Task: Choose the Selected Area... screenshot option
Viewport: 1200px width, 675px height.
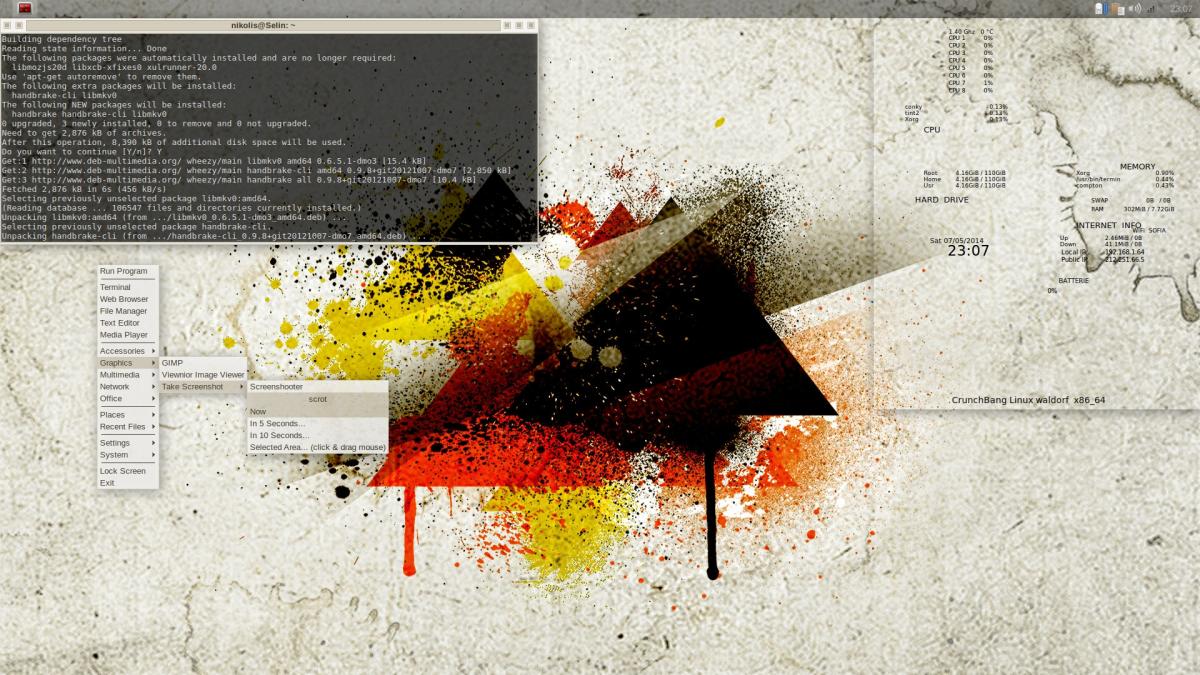Action: click(317, 448)
